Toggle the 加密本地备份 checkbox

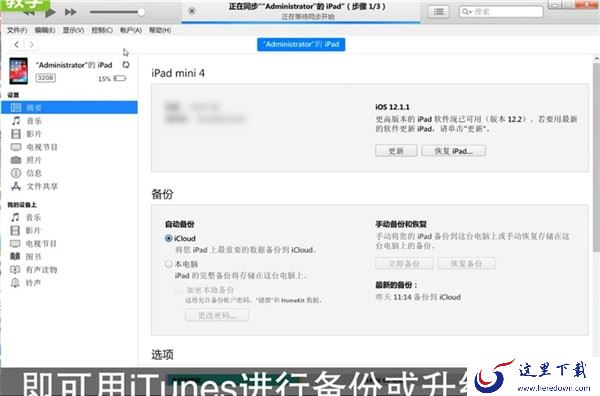[178, 290]
